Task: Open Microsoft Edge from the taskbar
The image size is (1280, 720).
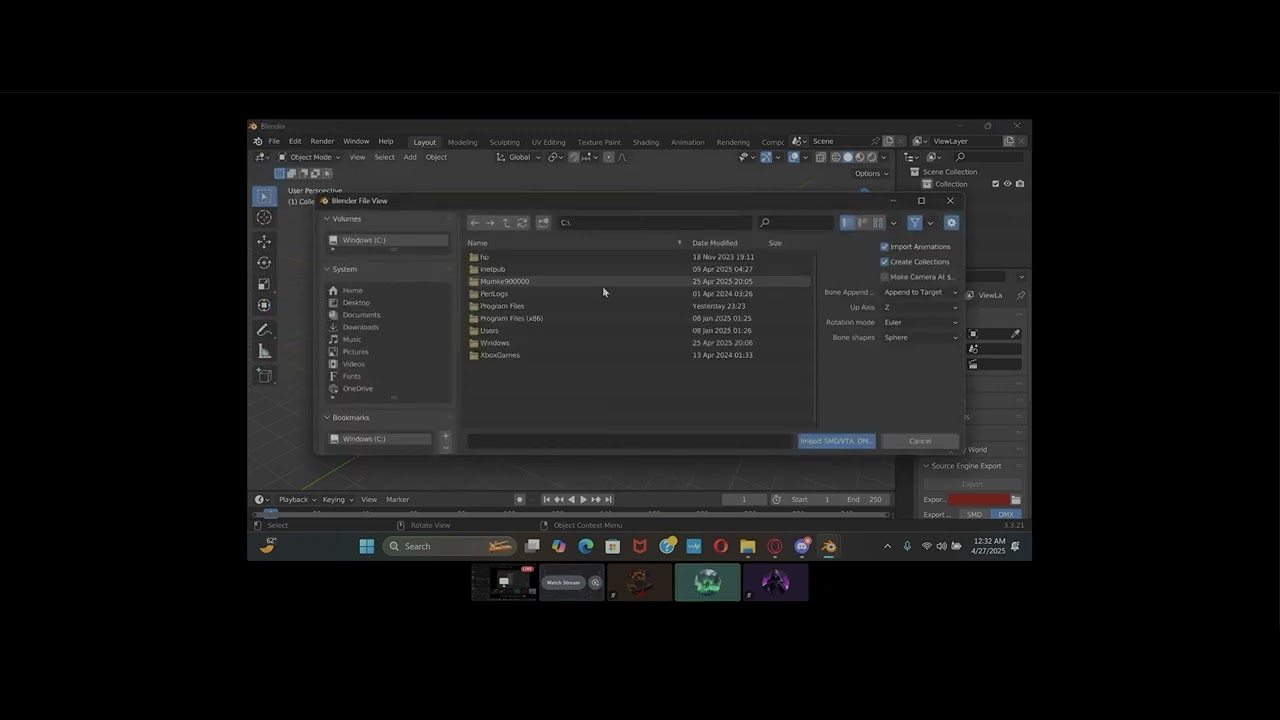Action: pos(586,546)
